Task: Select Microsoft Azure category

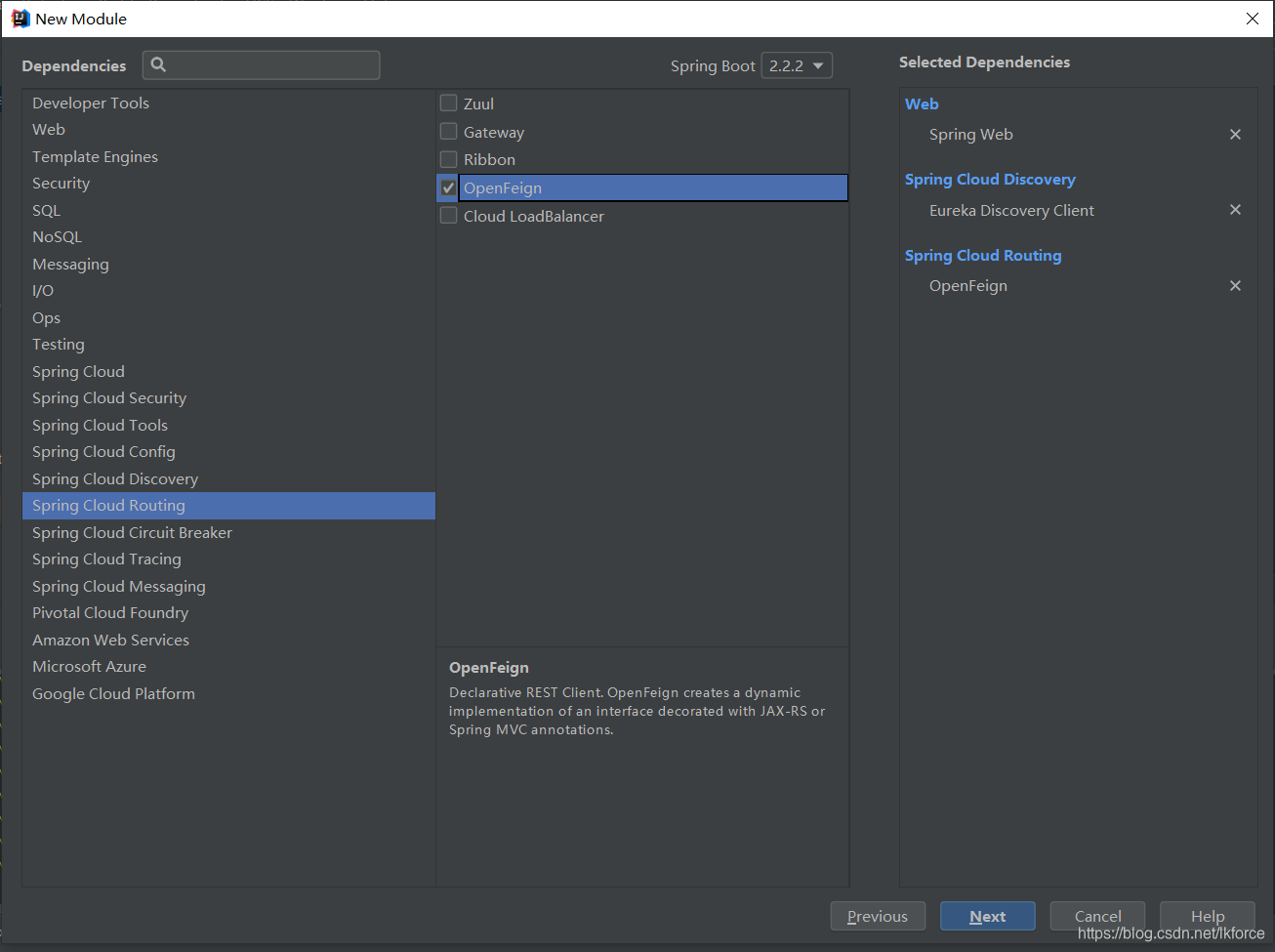Action: [228, 666]
